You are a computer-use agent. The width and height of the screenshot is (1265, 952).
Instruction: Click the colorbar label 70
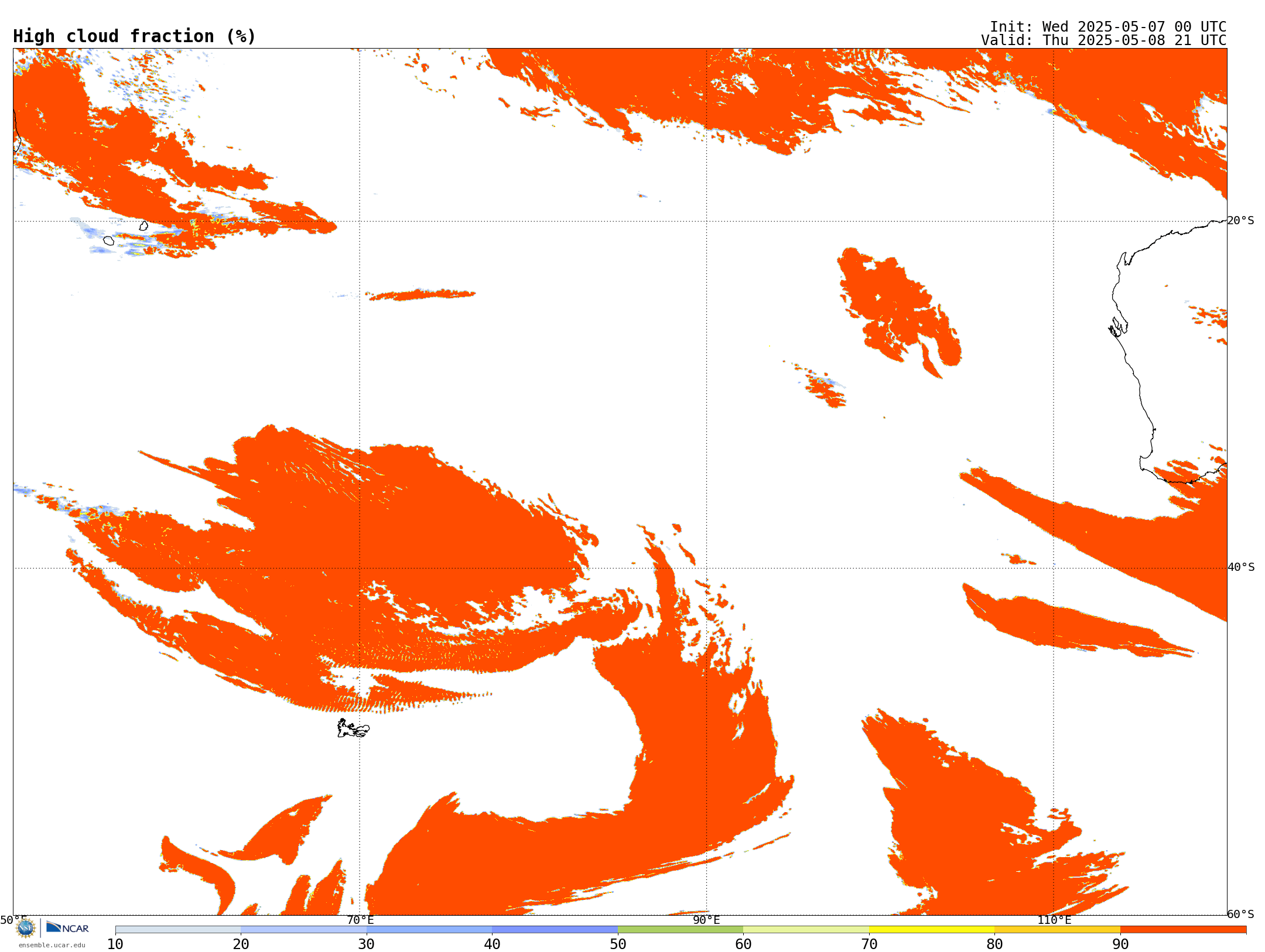(869, 944)
